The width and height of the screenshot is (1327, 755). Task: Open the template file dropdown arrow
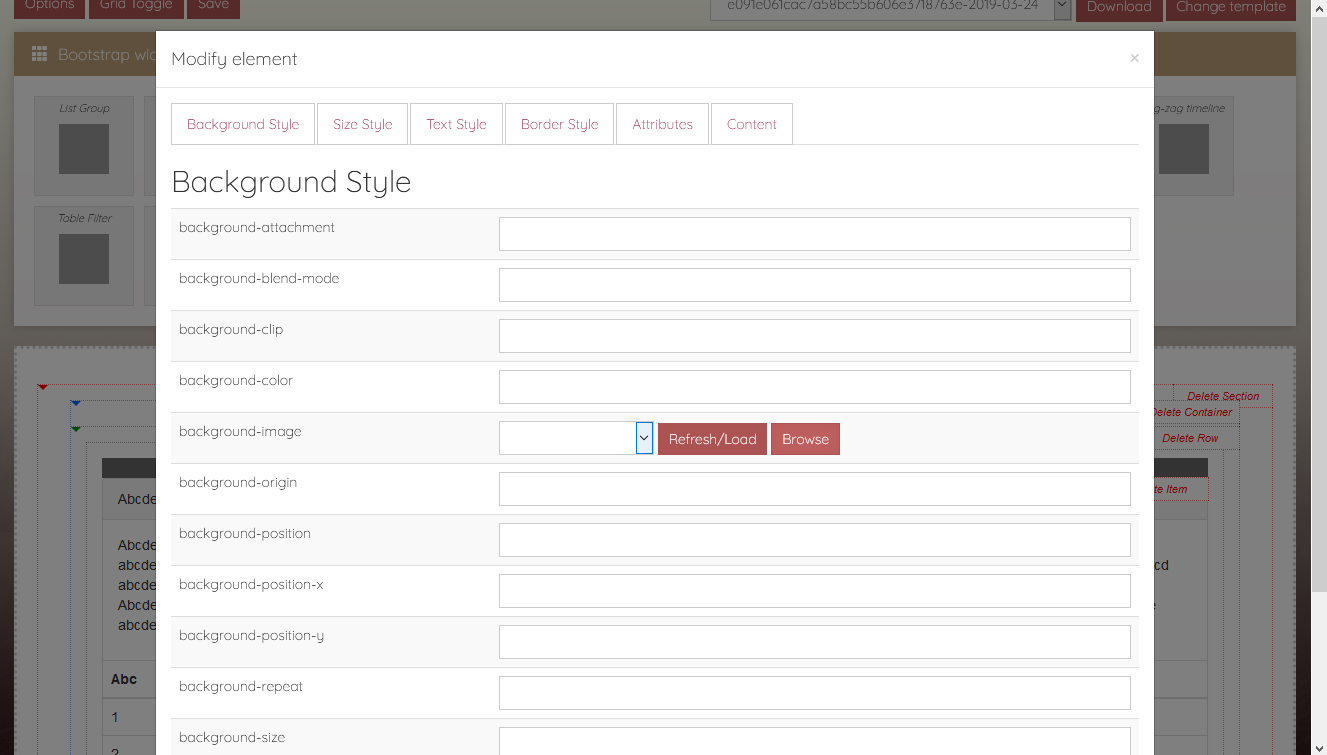(1062, 7)
